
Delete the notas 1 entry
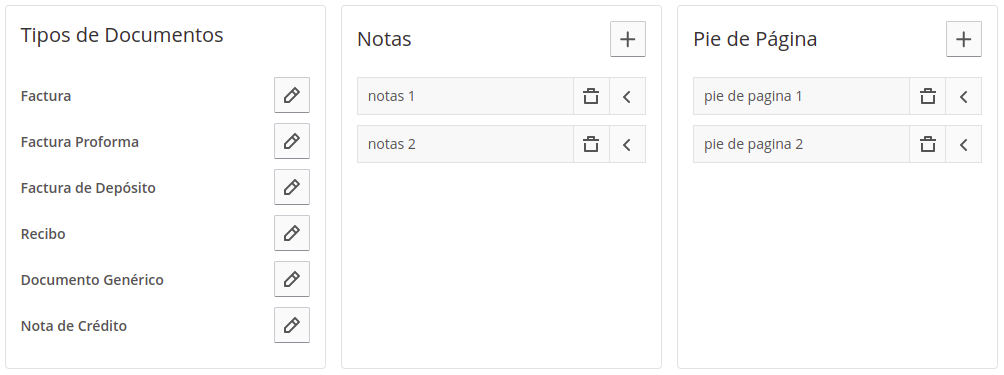(591, 97)
